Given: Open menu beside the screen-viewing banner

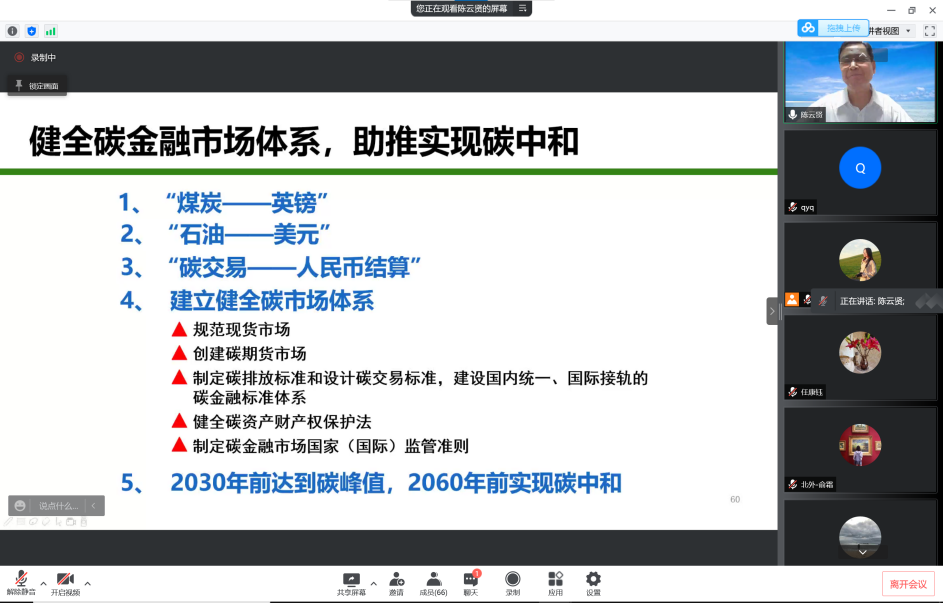Looking at the screenshot, I should (522, 8).
